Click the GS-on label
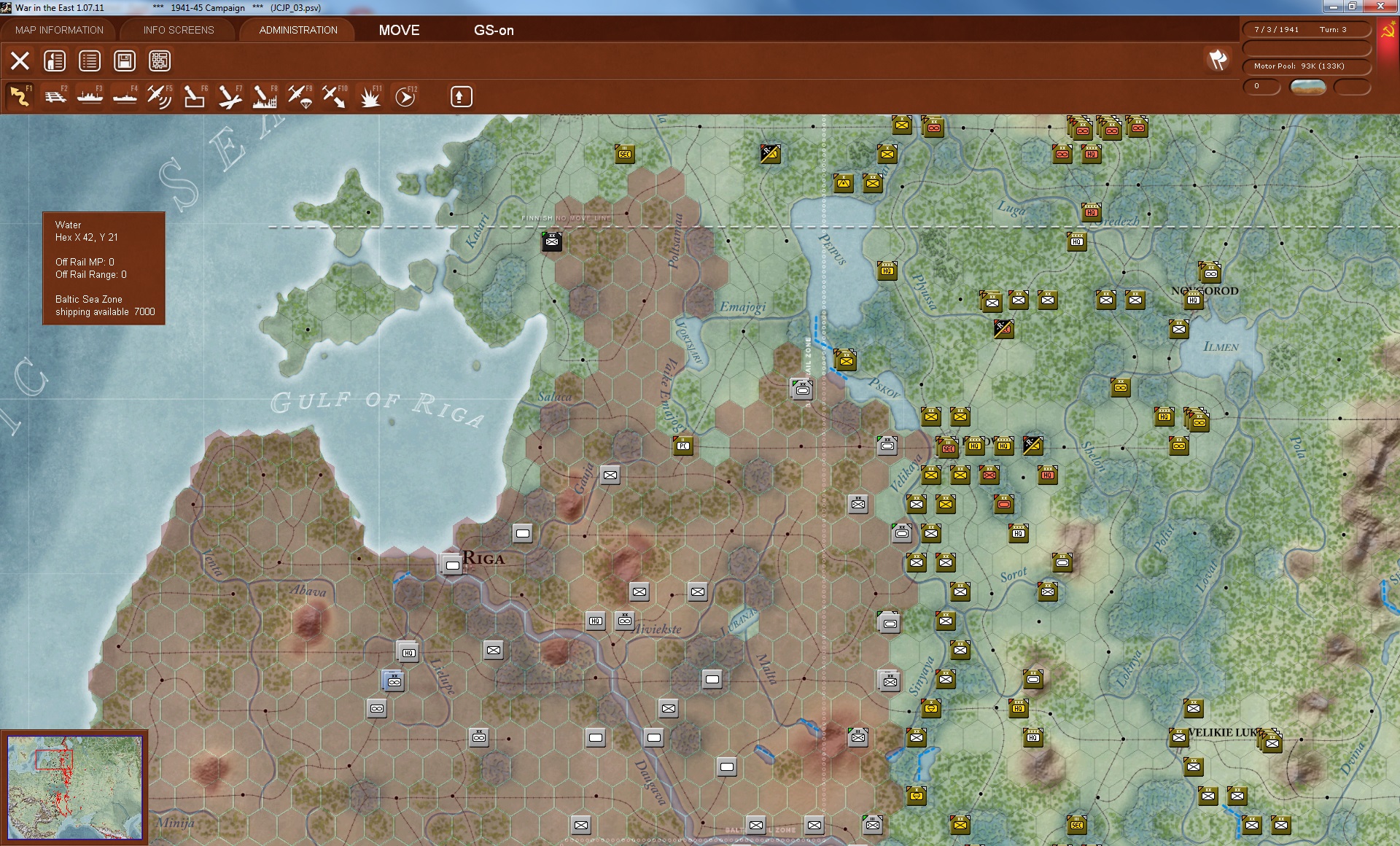Image resolution: width=1400 pixels, height=846 pixels. point(494,30)
